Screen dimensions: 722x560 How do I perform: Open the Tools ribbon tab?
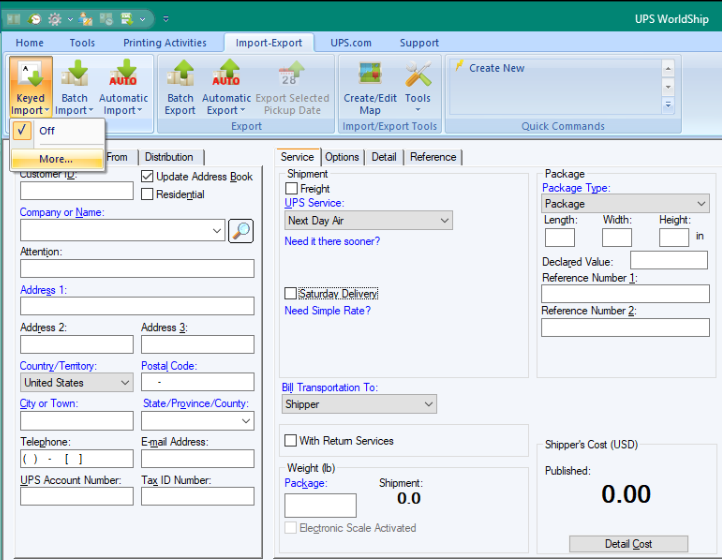pos(82,43)
